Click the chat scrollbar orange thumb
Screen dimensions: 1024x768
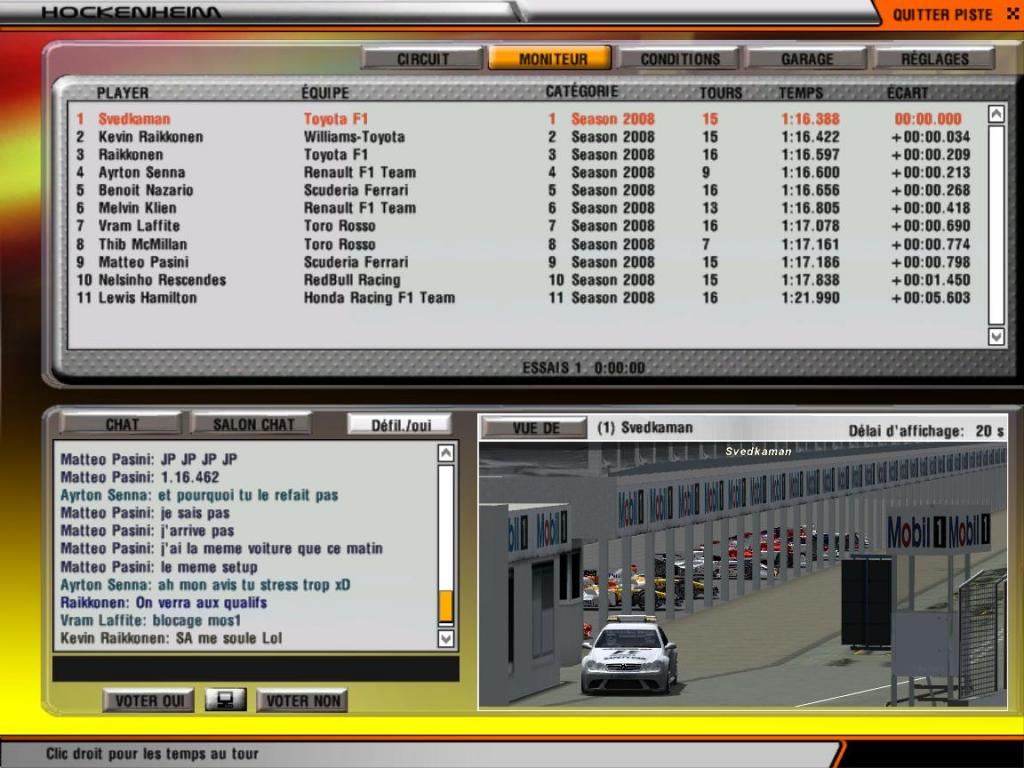[x=445, y=606]
